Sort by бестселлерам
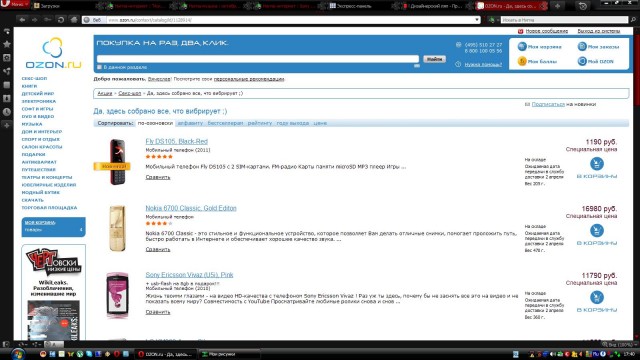This screenshot has height=360, width=640. [225, 123]
